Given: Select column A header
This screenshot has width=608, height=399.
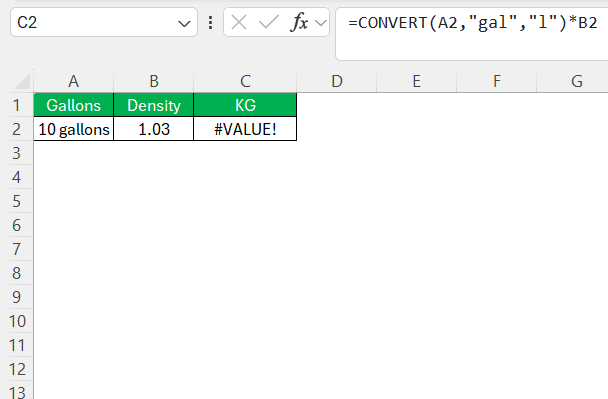Looking at the screenshot, I should click(x=73, y=81).
